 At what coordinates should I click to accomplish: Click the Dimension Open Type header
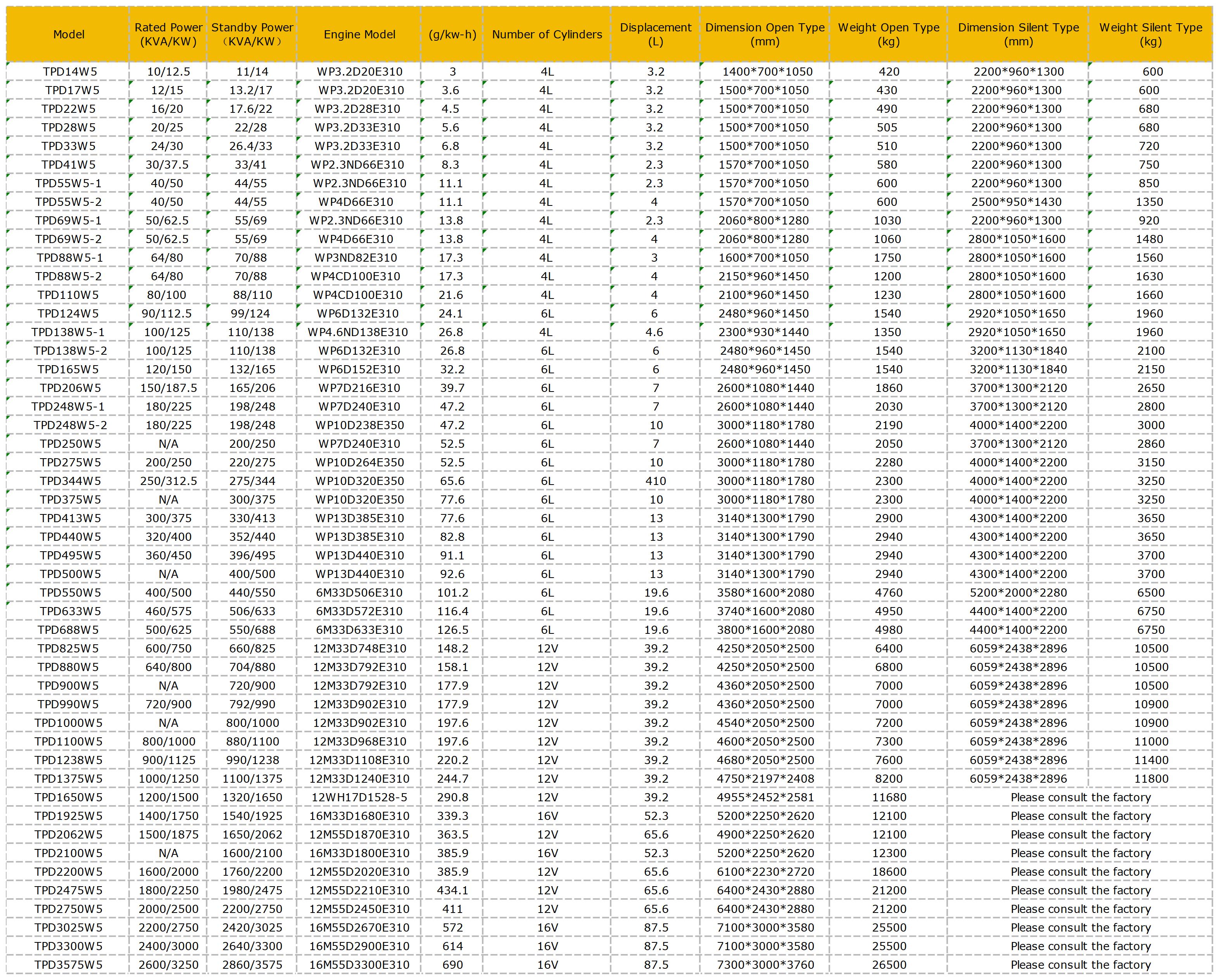tap(765, 35)
